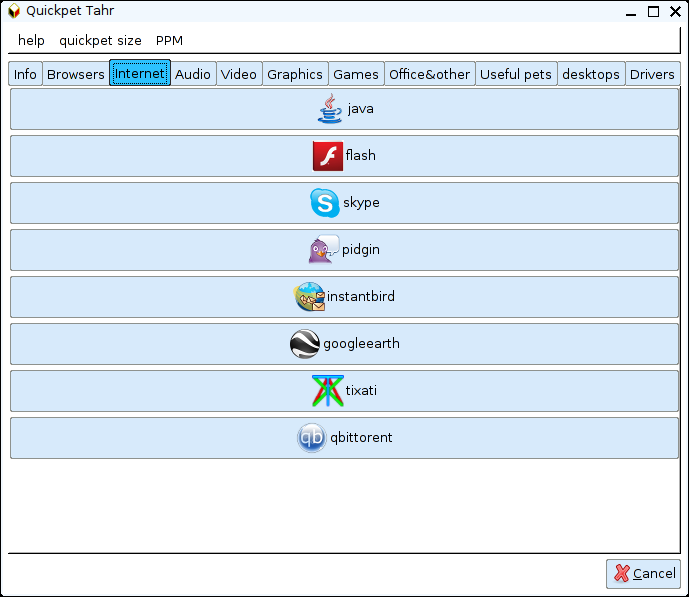Select the Games tab

point(356,74)
